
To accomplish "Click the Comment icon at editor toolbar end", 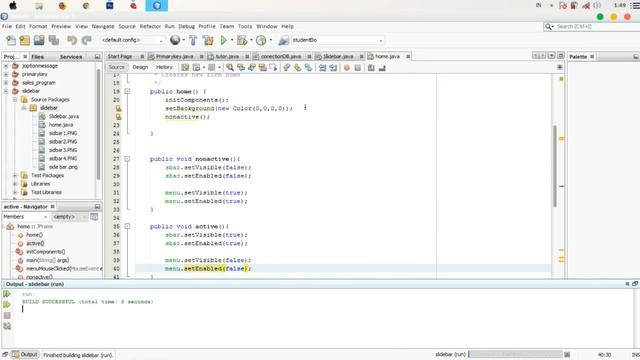I will pos(371,68).
